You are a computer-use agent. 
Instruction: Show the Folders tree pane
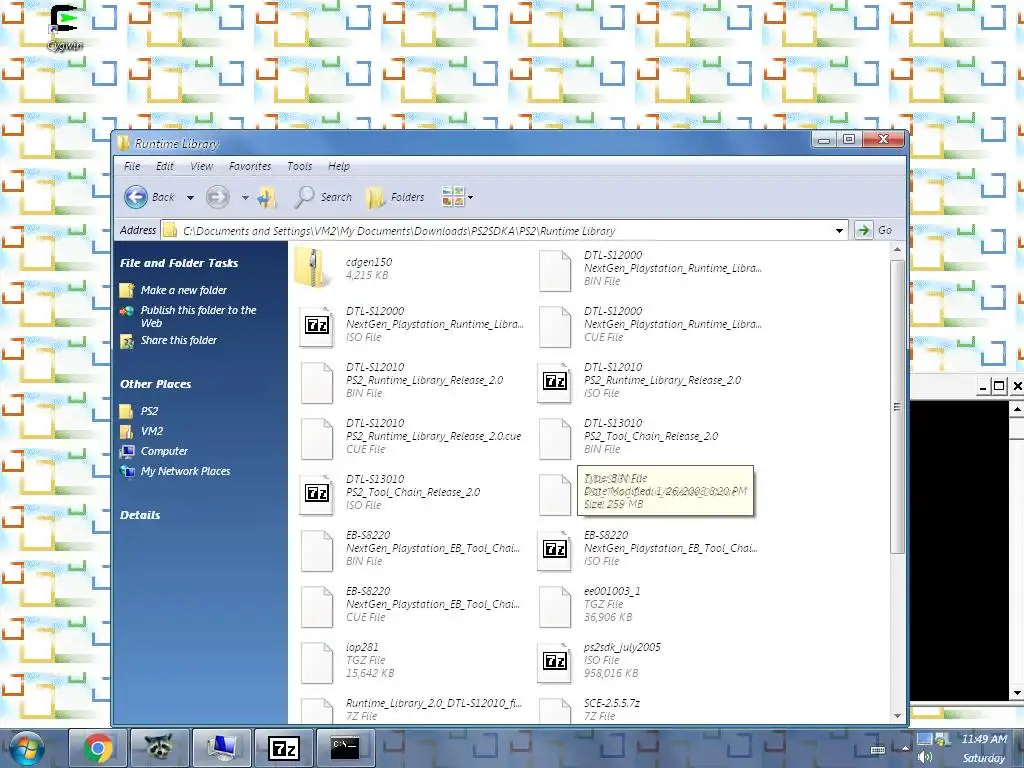point(395,197)
